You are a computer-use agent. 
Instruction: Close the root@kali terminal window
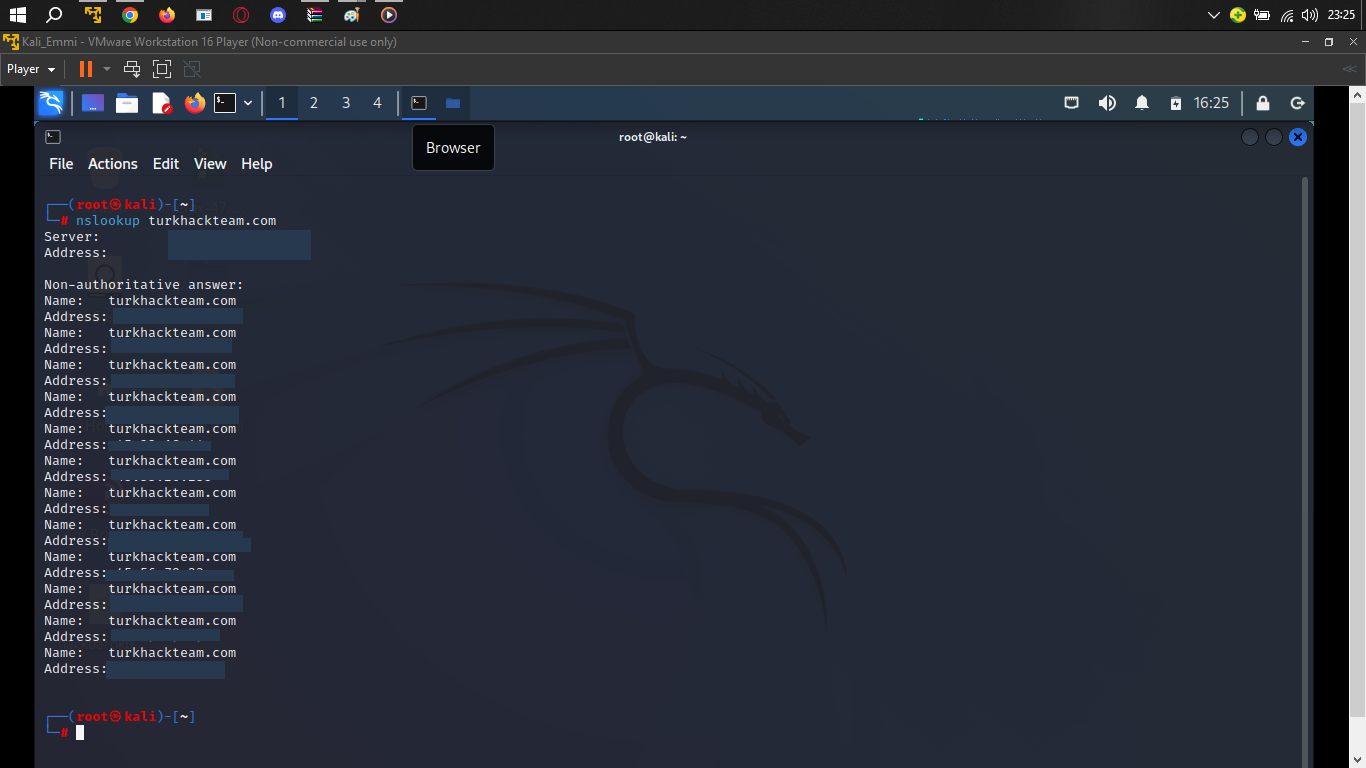(x=1298, y=137)
